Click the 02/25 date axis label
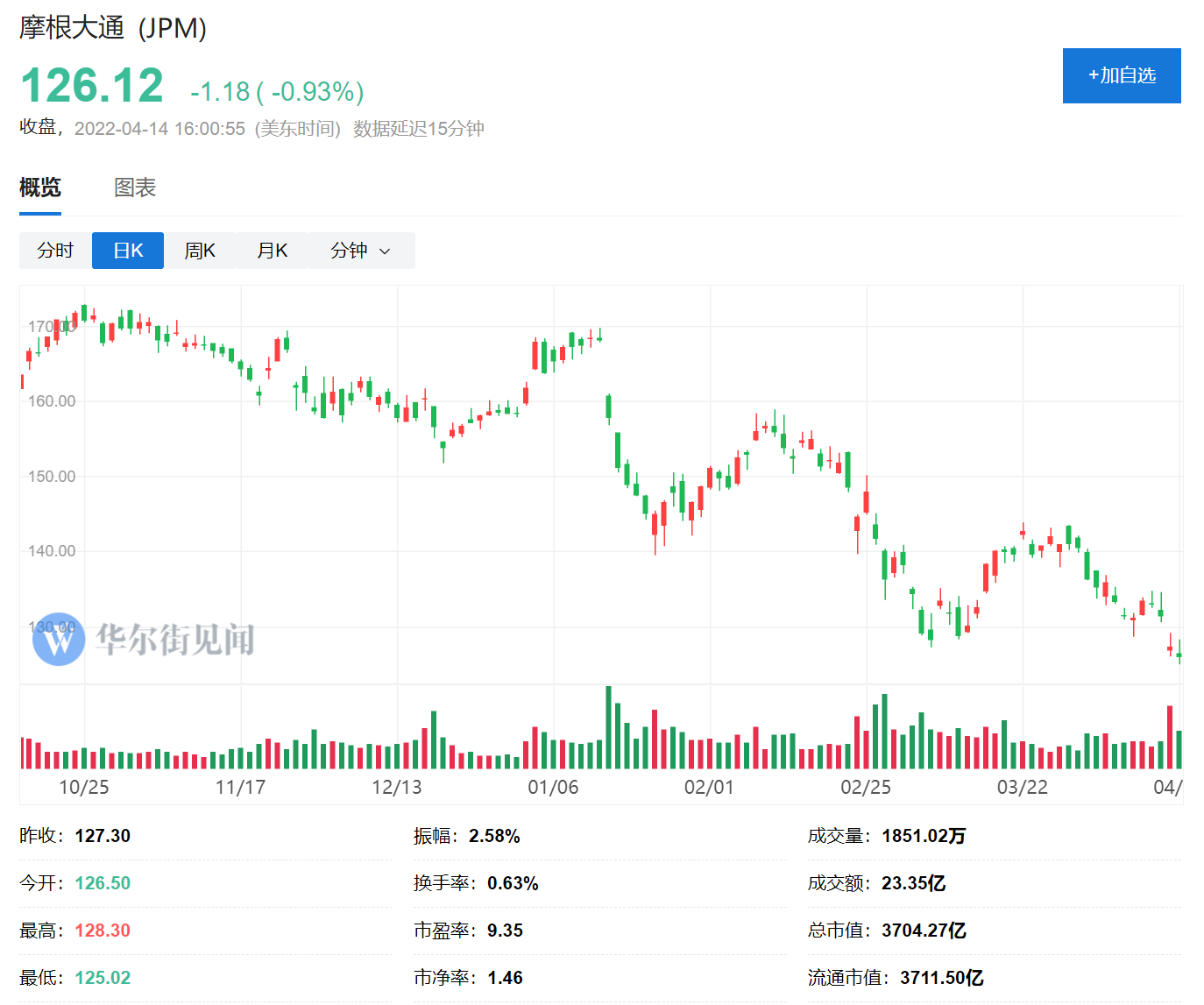This screenshot has width=1204, height=1005. tap(866, 787)
